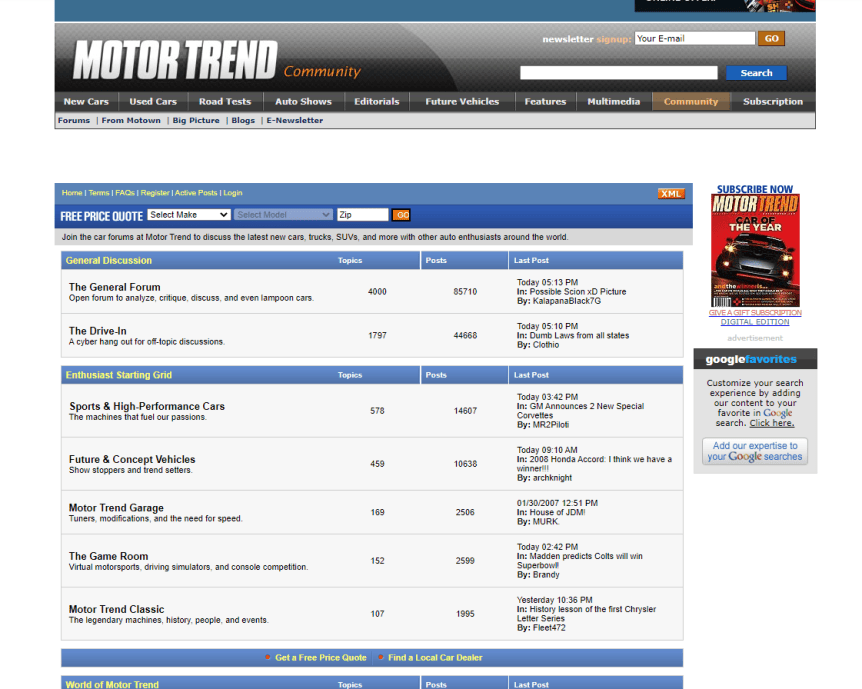This screenshot has height=689, width=862.
Task: Open Motor Trend Classic forum
Action: pyautogui.click(x=116, y=609)
